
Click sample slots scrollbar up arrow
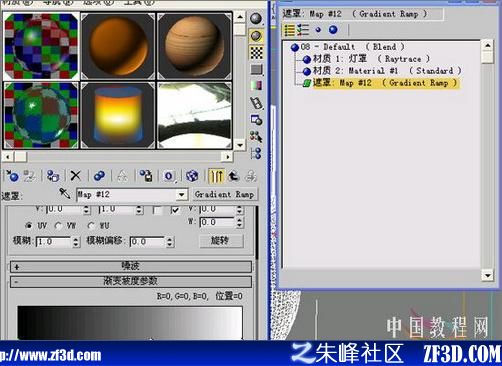coord(240,17)
